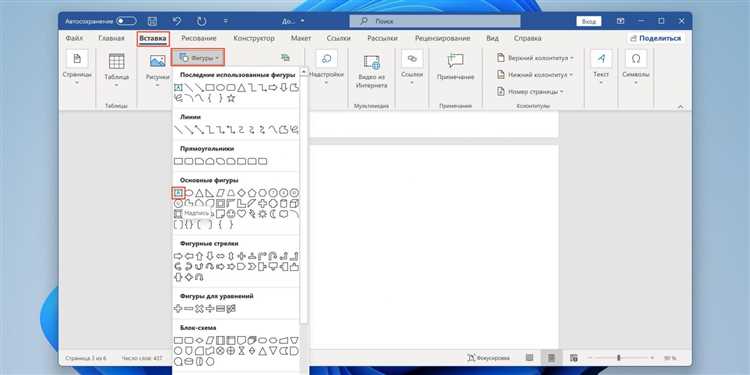Expand Нижний колонтитул dropdown

tap(535, 75)
